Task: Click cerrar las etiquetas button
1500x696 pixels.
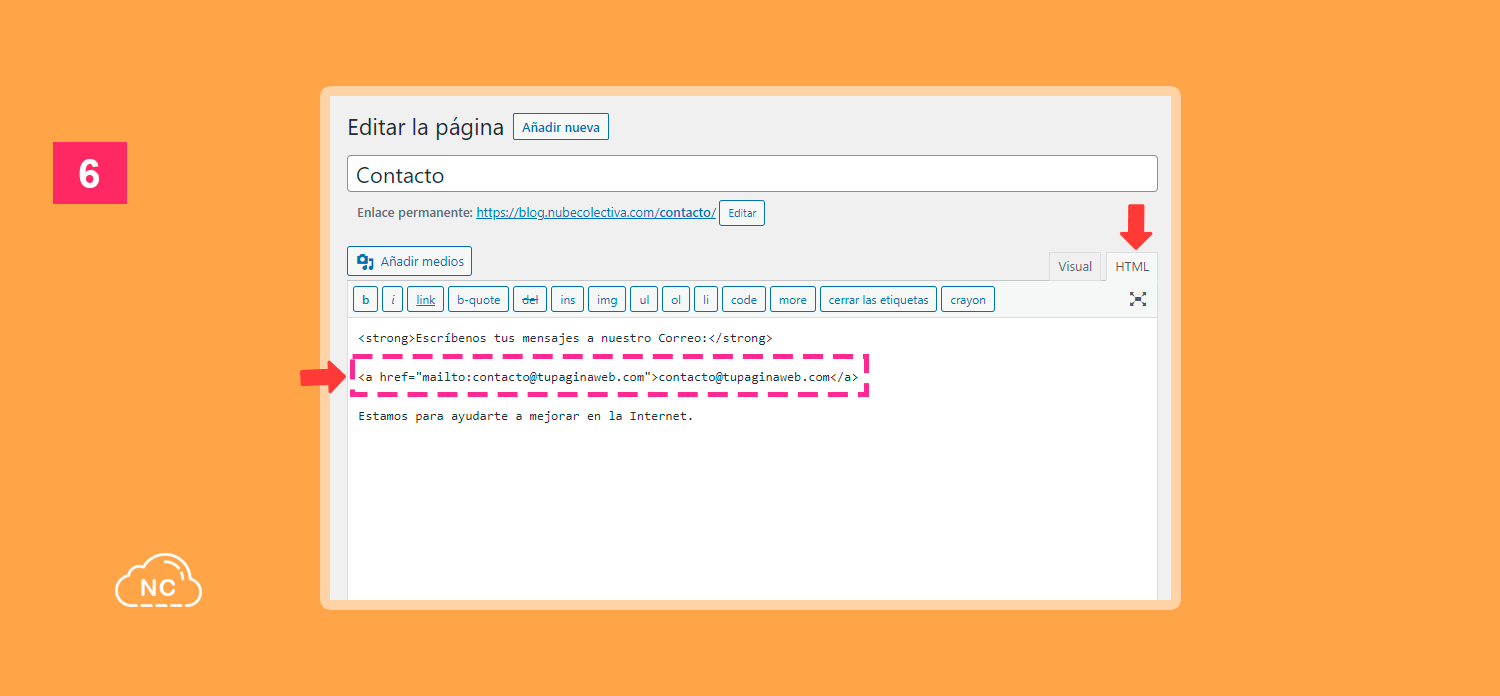Action: click(x=878, y=299)
